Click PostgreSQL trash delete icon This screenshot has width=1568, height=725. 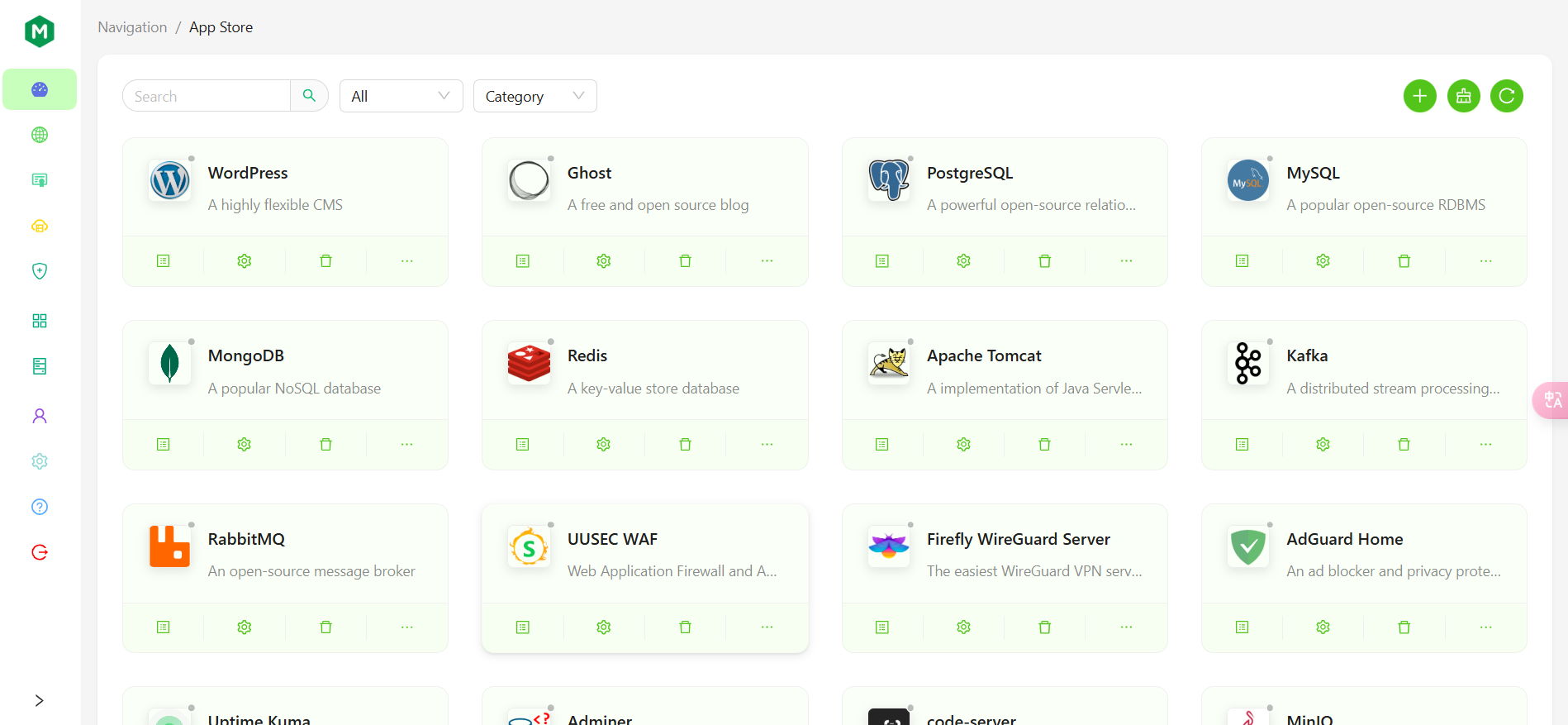pos(1044,261)
